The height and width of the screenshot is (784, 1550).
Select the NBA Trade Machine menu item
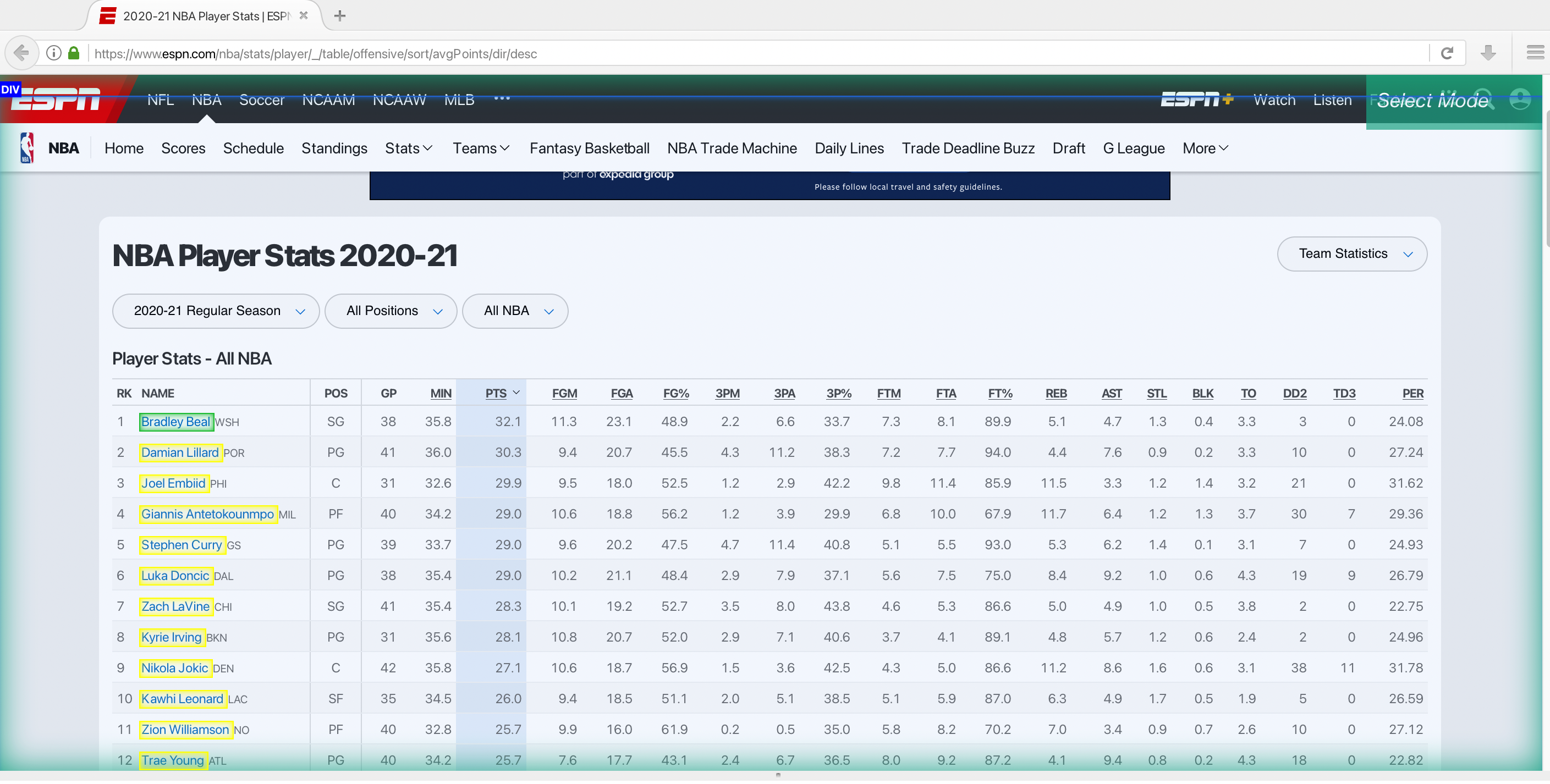(732, 148)
